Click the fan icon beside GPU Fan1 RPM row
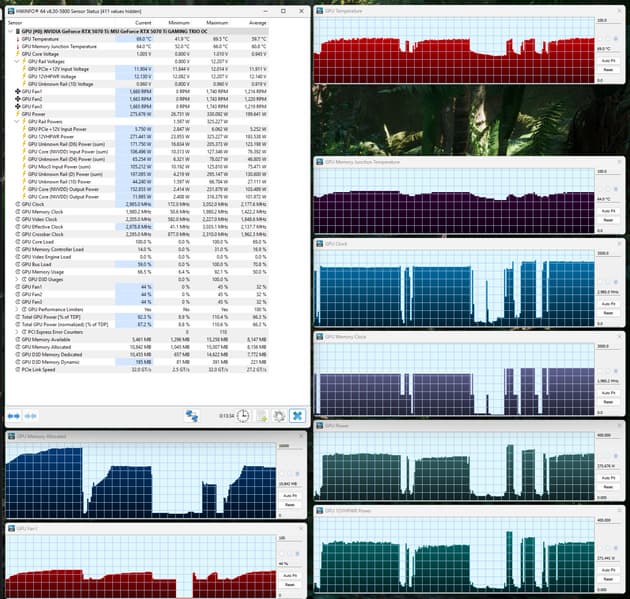 [18, 92]
